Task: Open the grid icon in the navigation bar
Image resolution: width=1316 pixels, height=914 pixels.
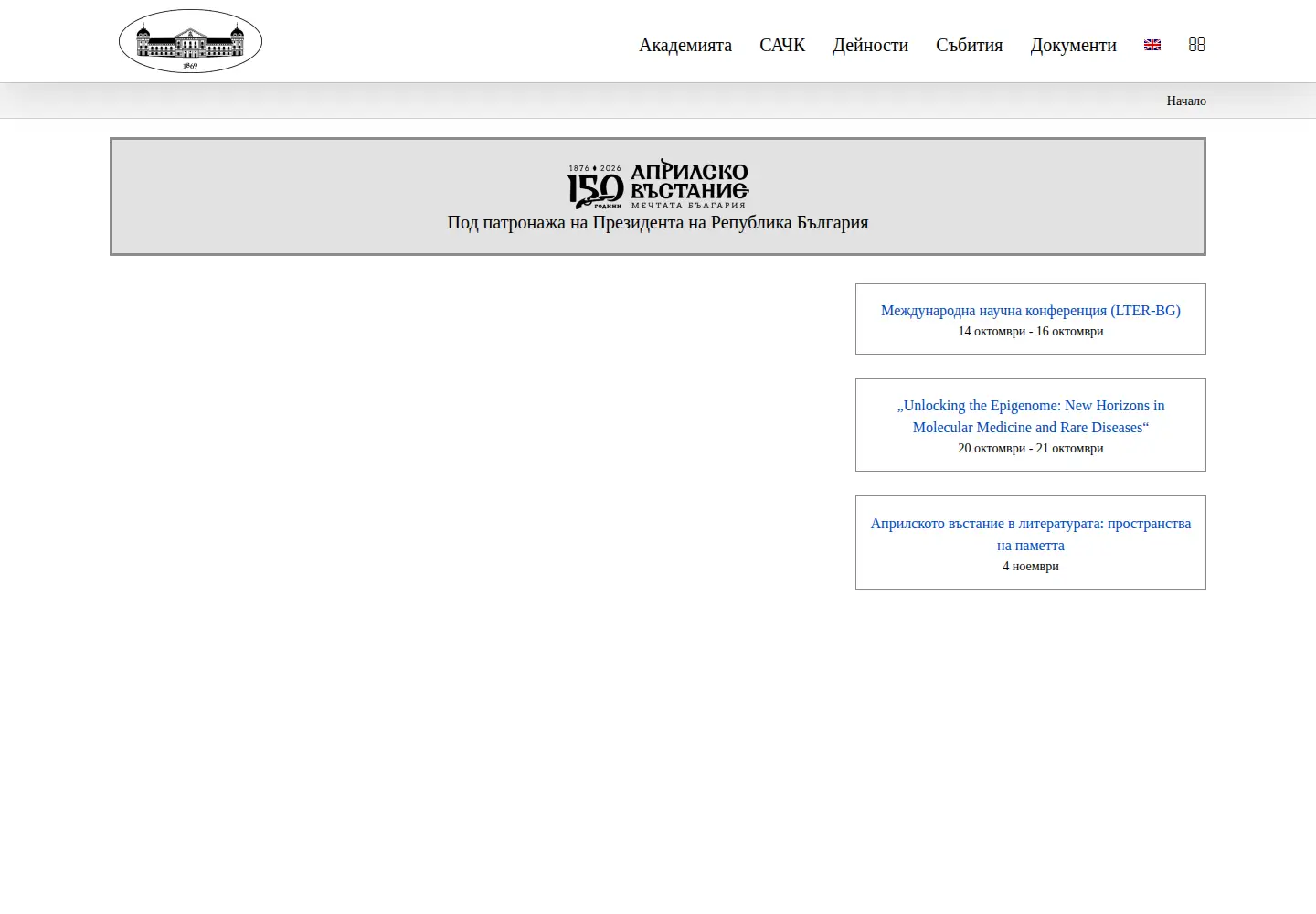Action: point(1197,45)
